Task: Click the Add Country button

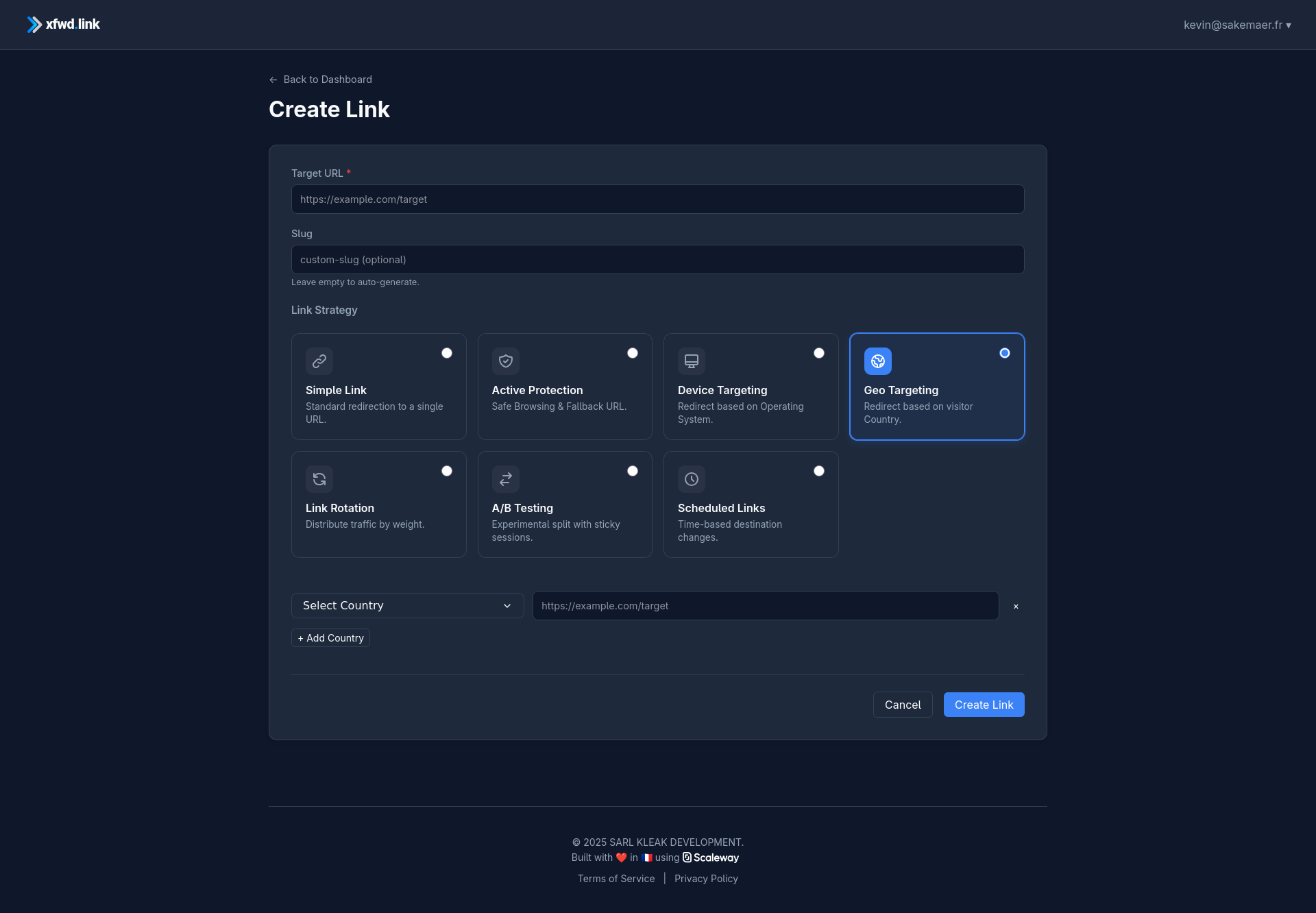Action: pos(330,638)
